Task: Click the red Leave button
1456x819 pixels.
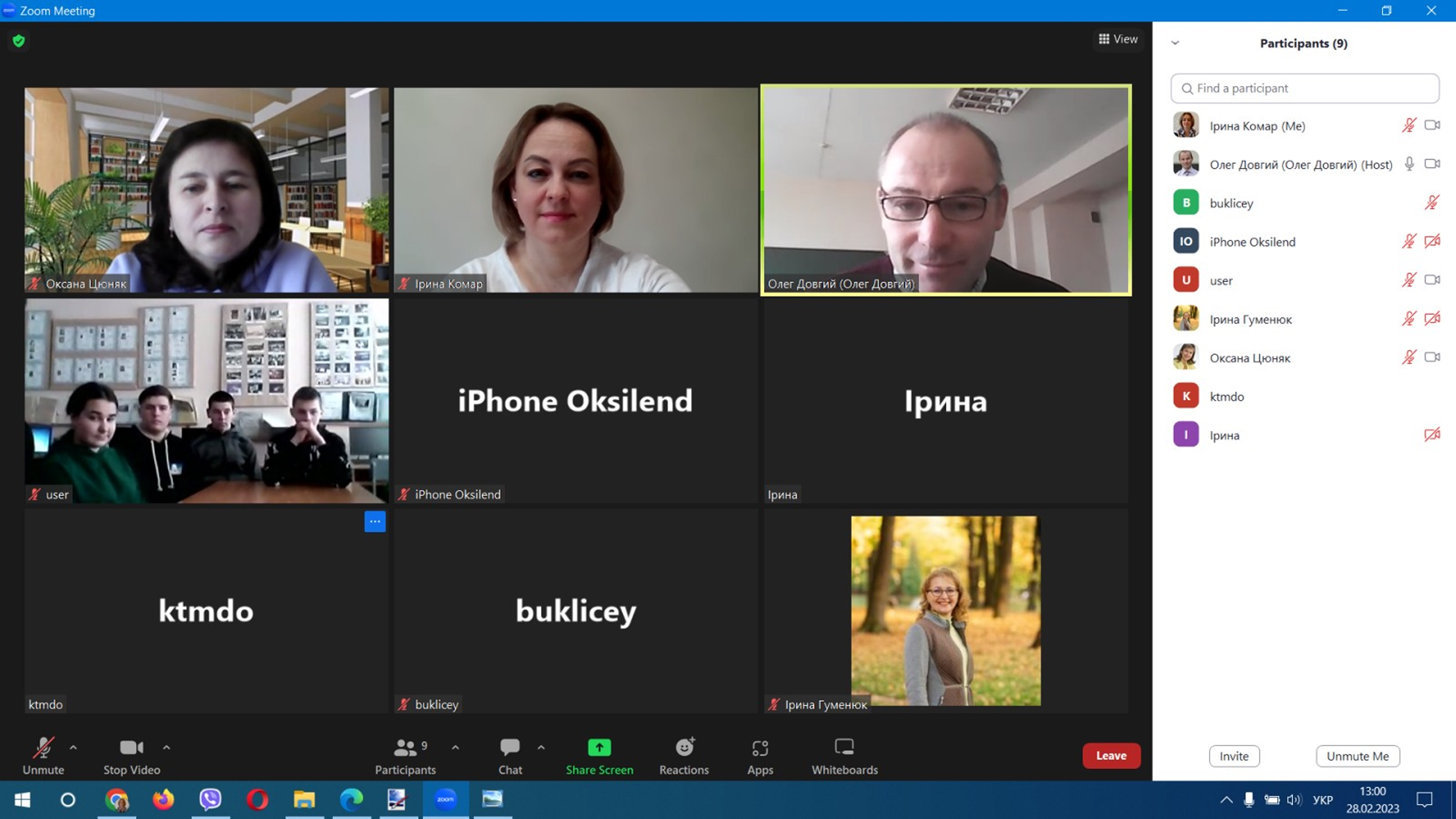Action: [x=1111, y=756]
